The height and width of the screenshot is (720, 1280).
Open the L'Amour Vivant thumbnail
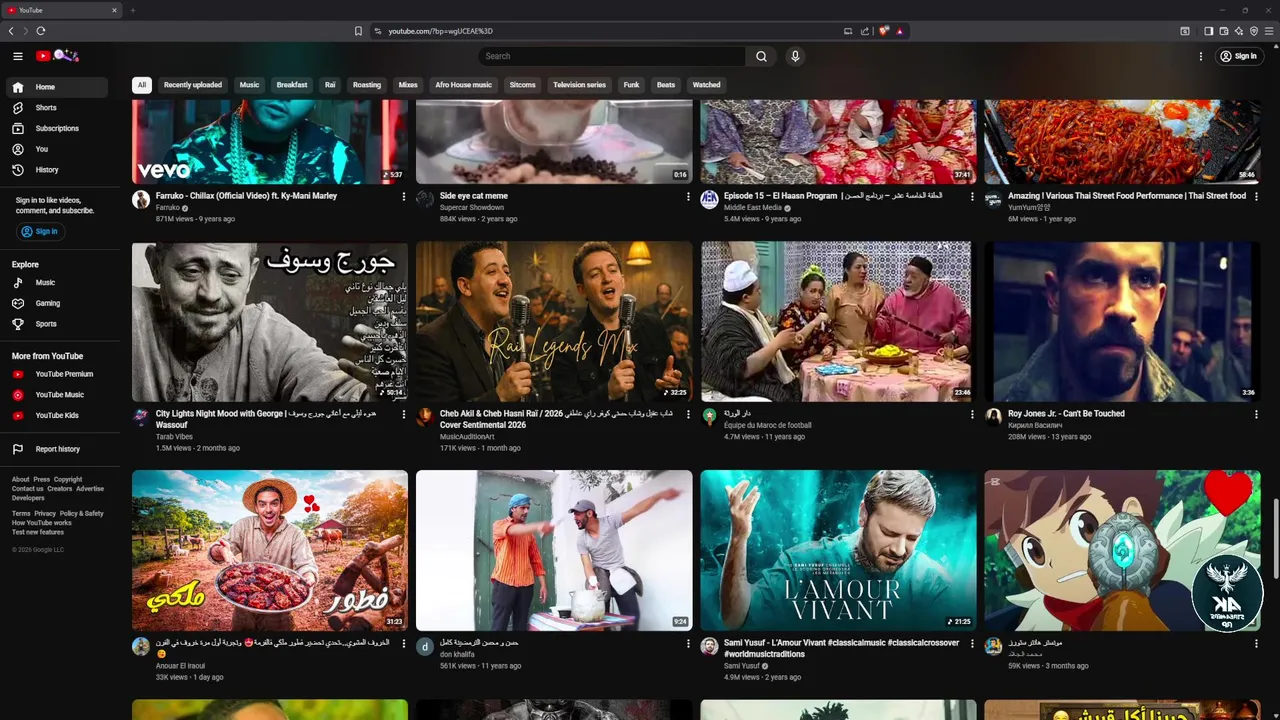tap(838, 550)
